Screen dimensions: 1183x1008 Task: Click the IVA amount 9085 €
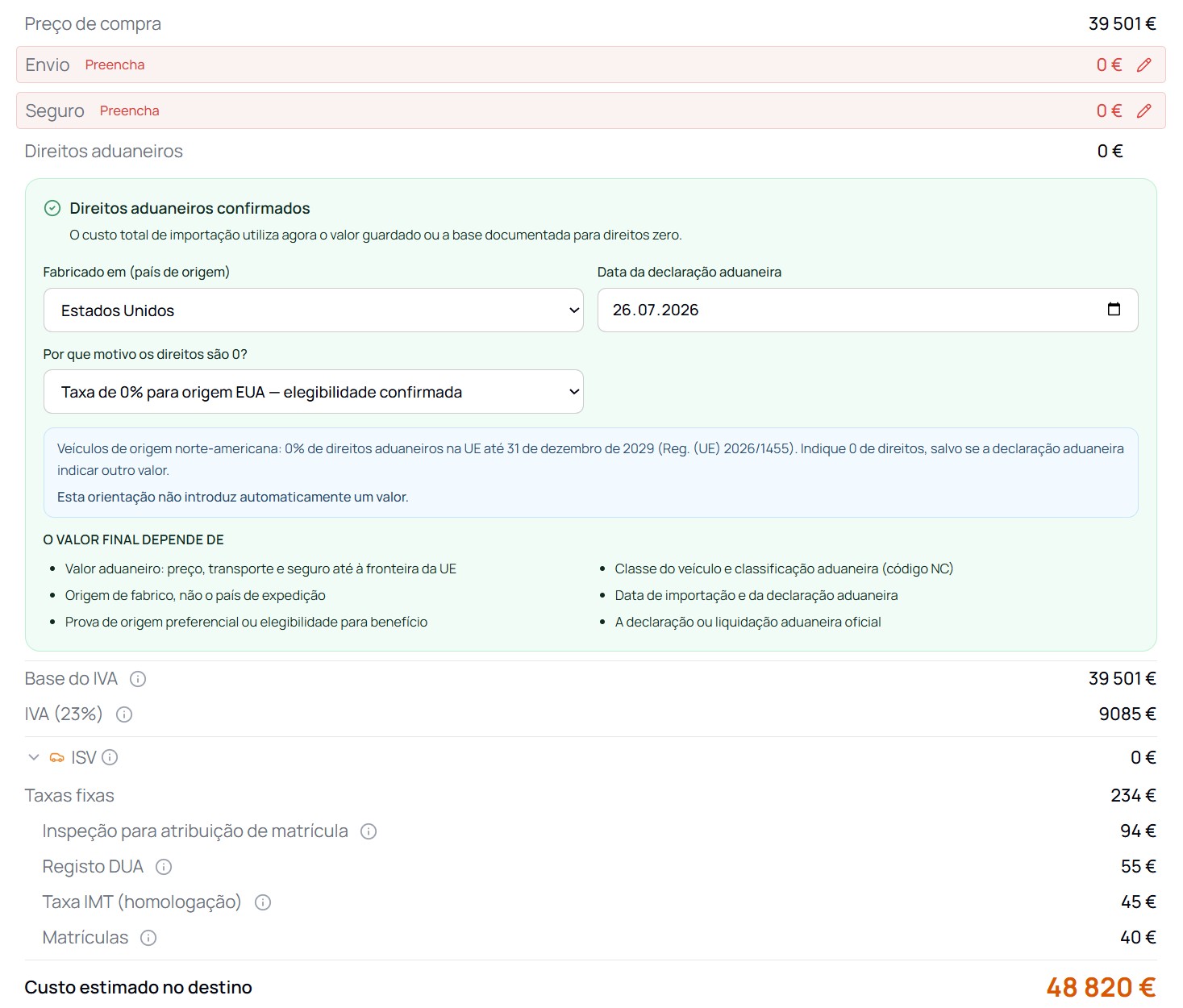coord(1127,714)
